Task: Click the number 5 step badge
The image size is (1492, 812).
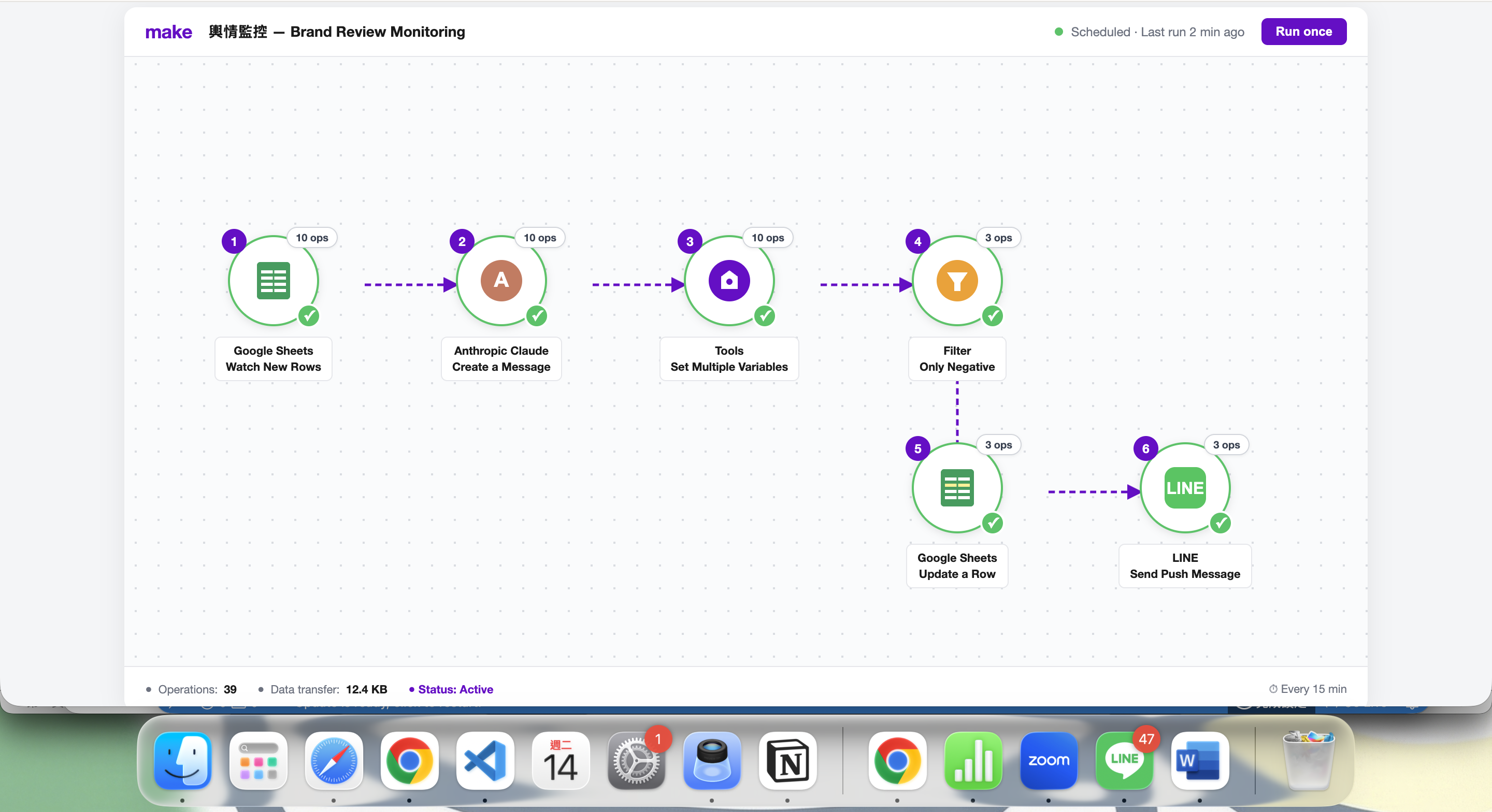Action: (x=917, y=449)
